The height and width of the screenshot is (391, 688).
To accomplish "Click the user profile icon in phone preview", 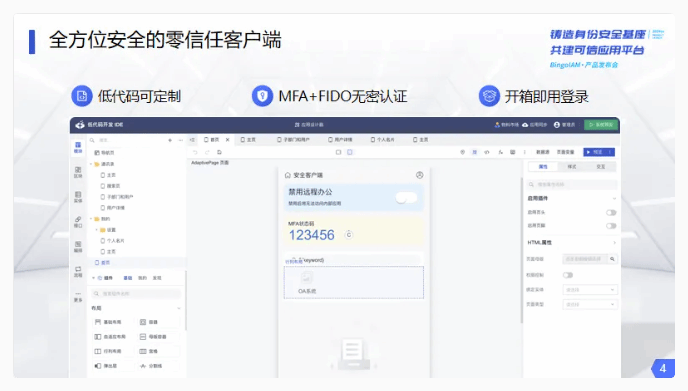I will (x=419, y=175).
